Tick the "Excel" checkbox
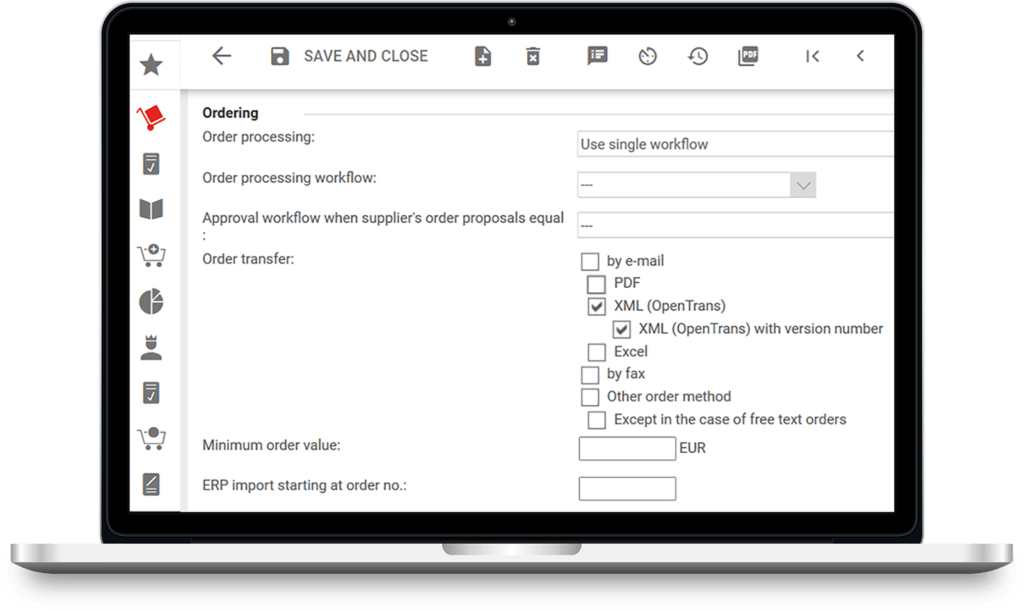1024x612 pixels. [x=597, y=352]
